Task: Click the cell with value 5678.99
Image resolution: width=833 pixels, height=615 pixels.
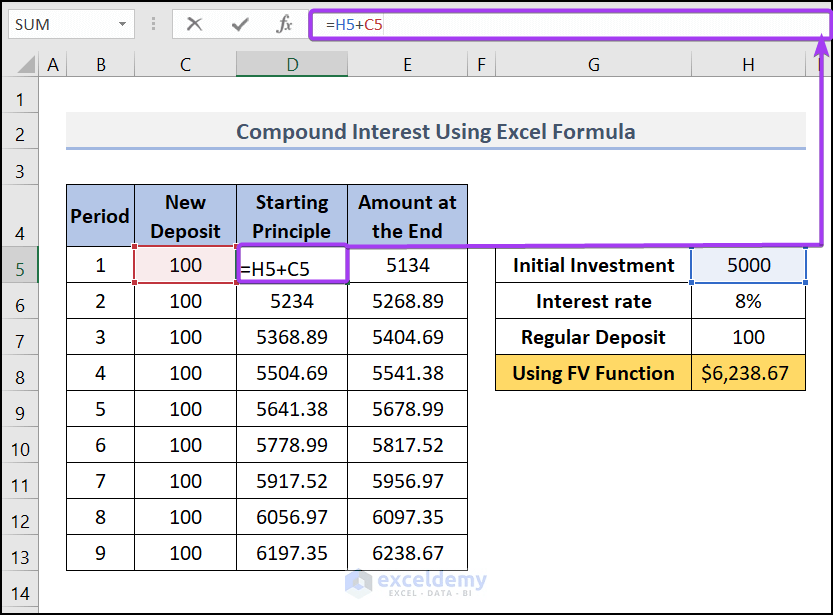Action: (x=407, y=409)
